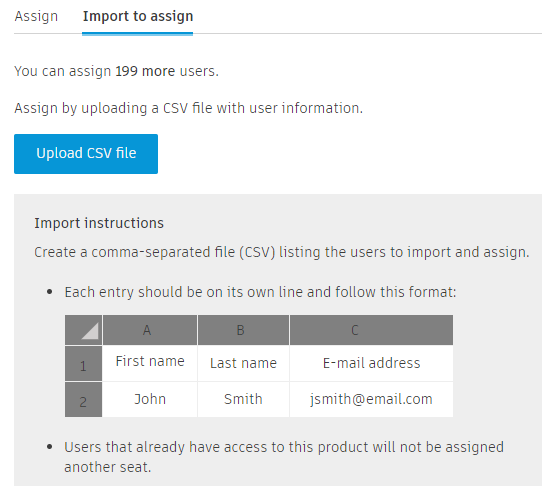Click the Upload CSV file button
The height and width of the screenshot is (493, 542).
point(86,154)
